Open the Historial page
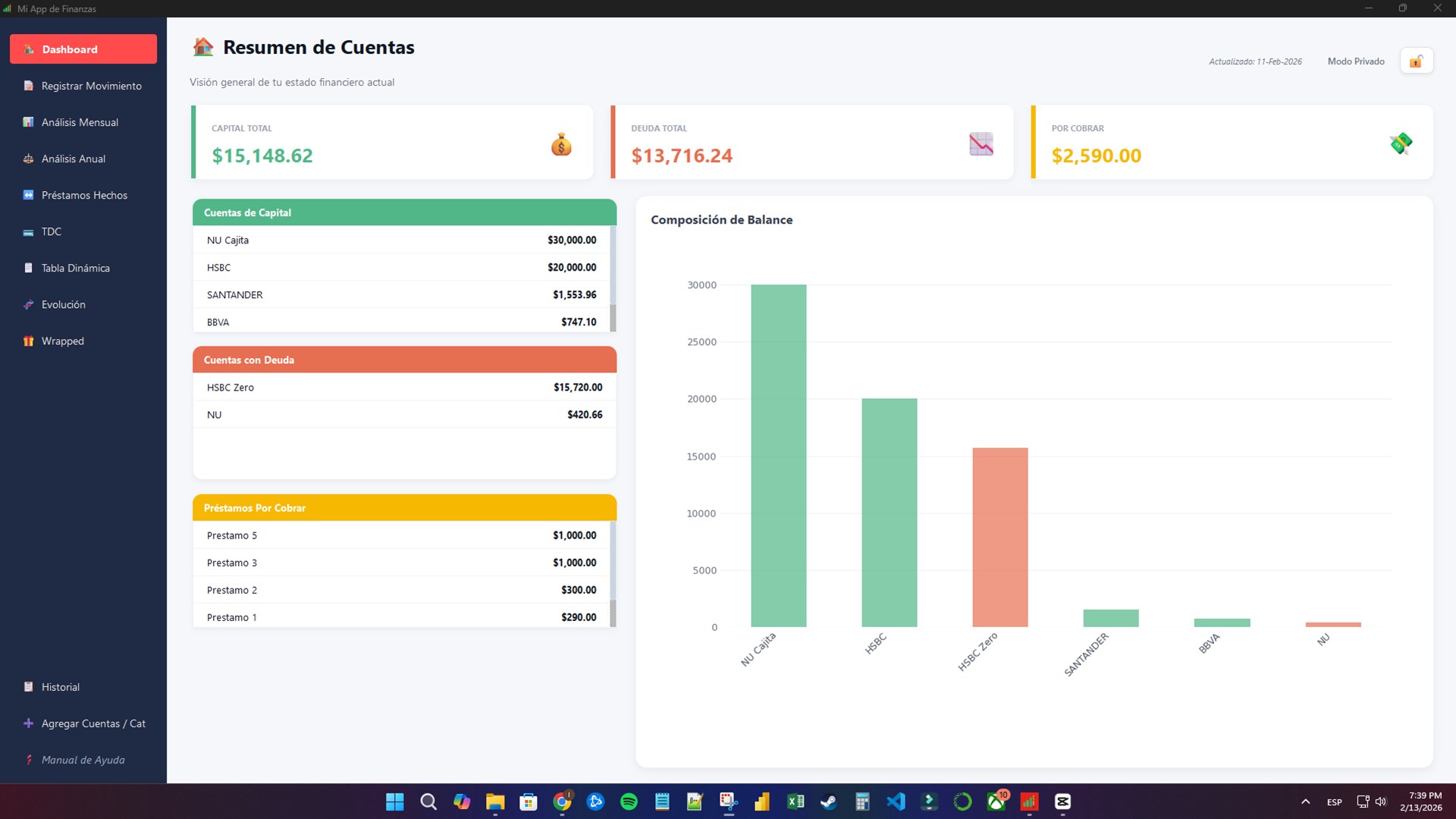 (60, 687)
